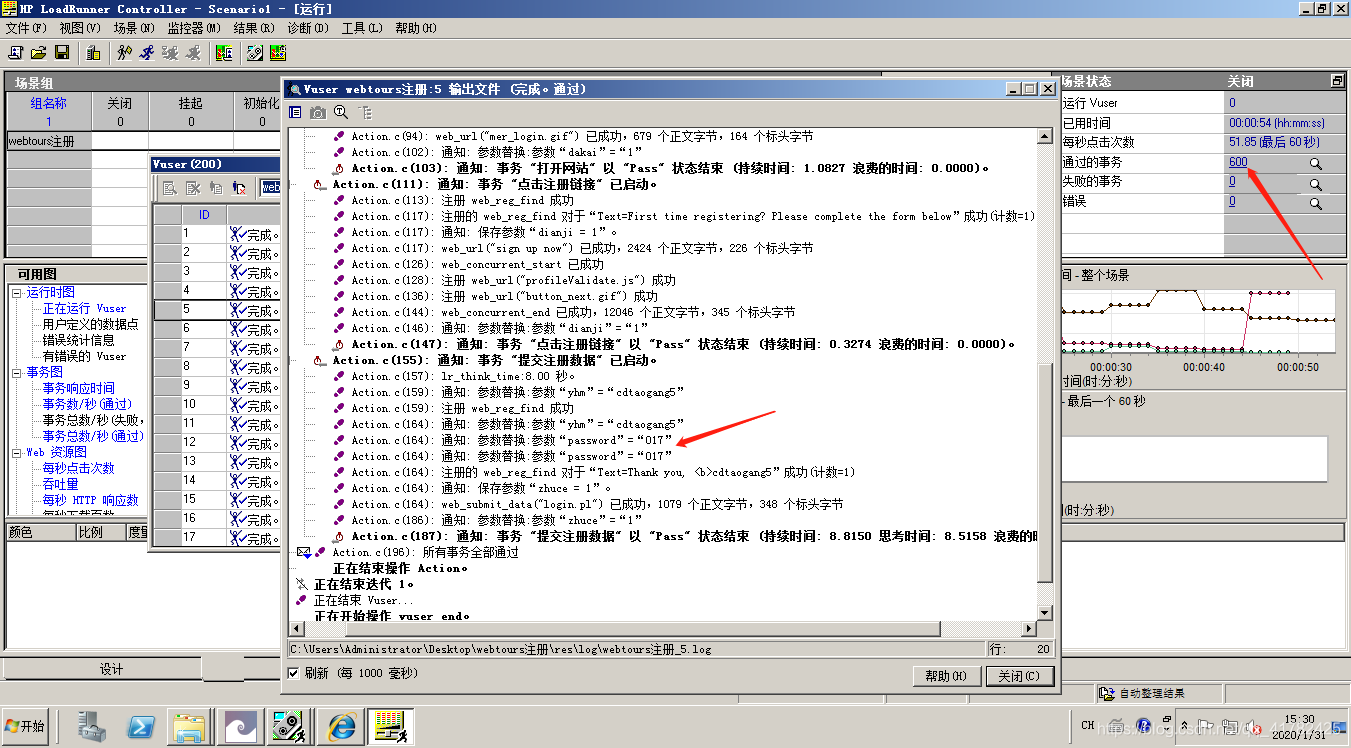The image size is (1351, 748).
Task: Open 监控器(M) menu
Action: 194,28
